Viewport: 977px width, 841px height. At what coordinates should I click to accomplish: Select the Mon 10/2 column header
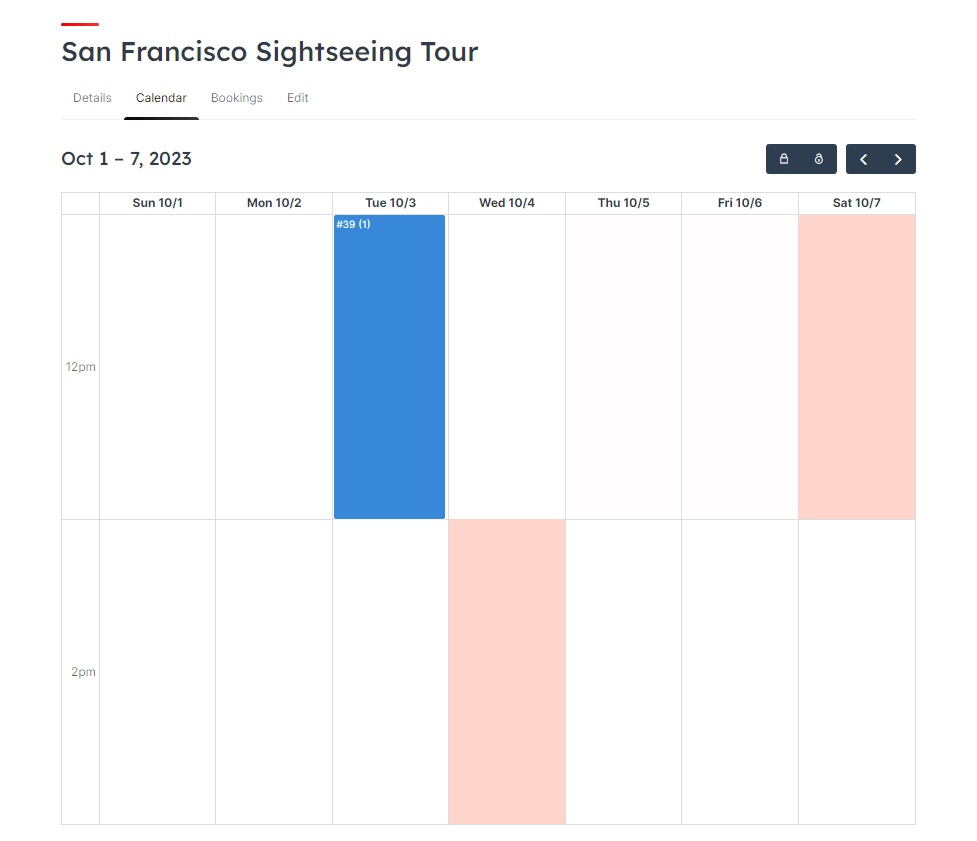tap(274, 203)
